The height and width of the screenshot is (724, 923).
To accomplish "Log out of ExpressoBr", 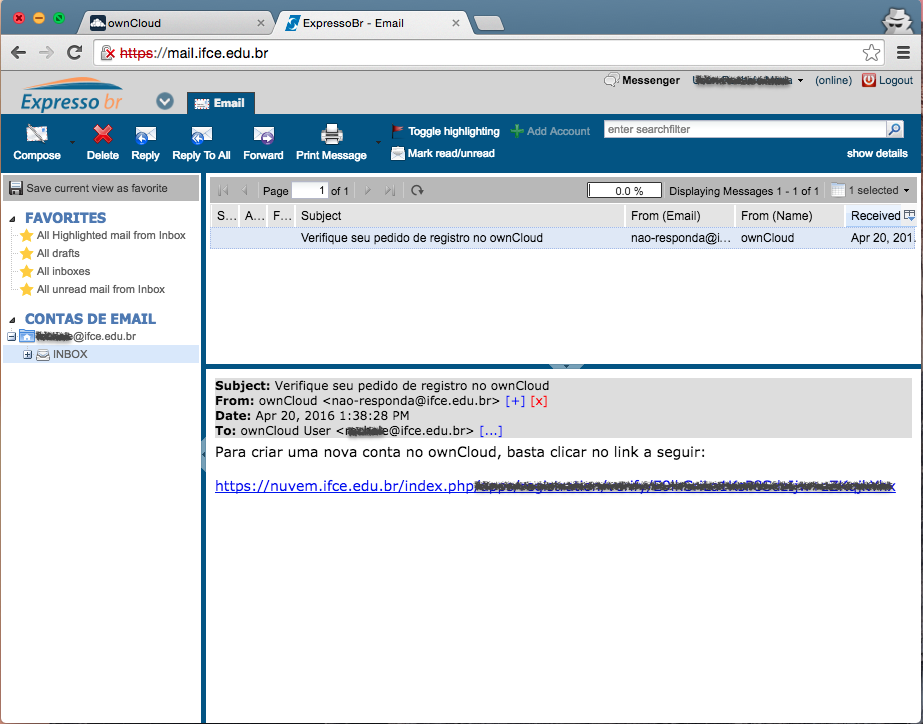I will (x=888, y=80).
